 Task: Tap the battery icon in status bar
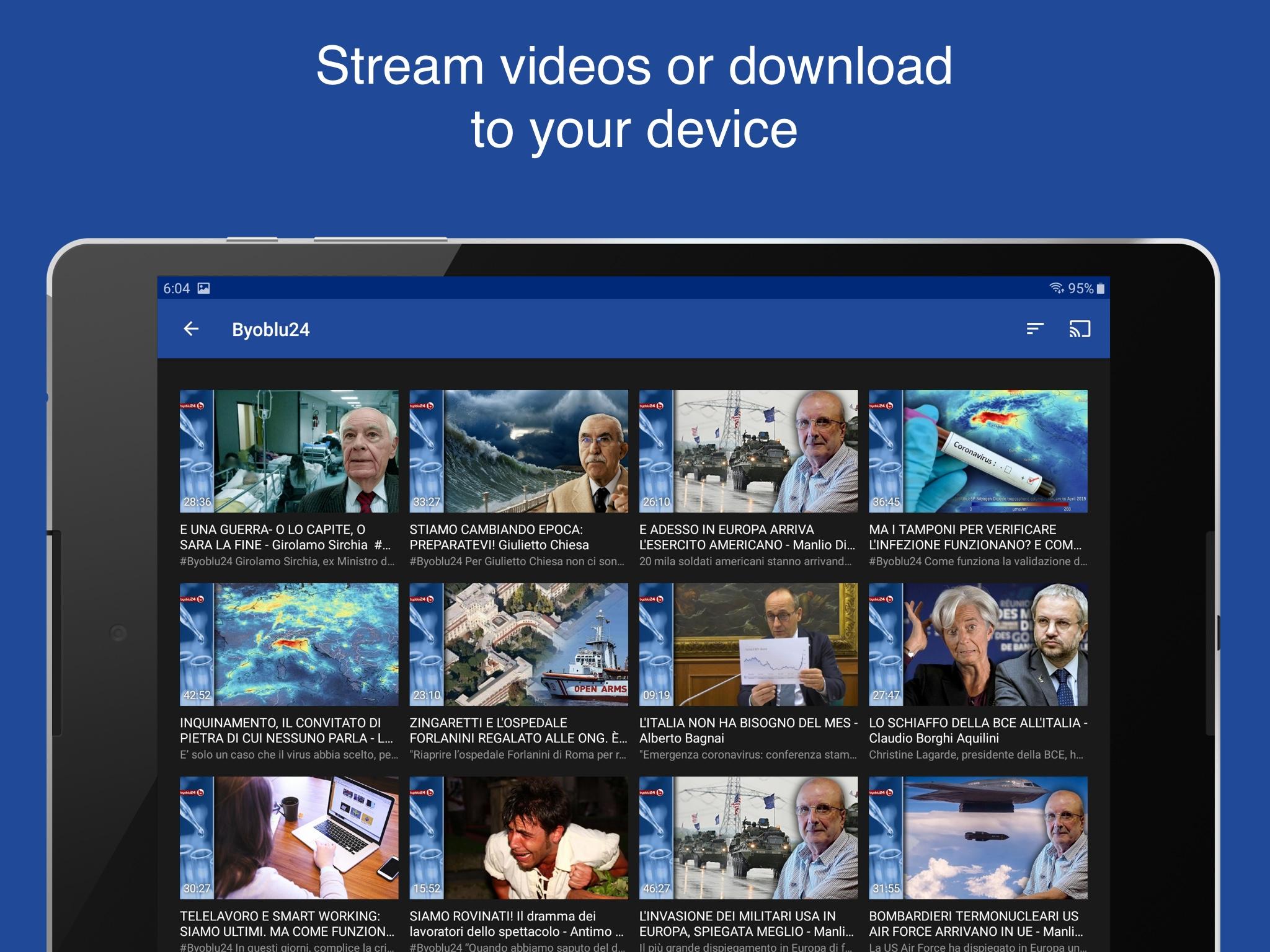(x=1101, y=288)
